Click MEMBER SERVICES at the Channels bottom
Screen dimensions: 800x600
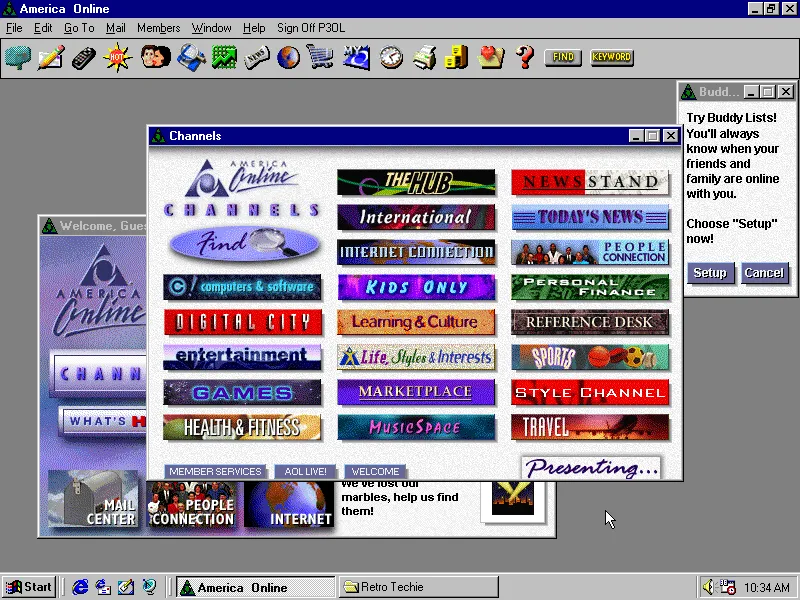tap(216, 471)
